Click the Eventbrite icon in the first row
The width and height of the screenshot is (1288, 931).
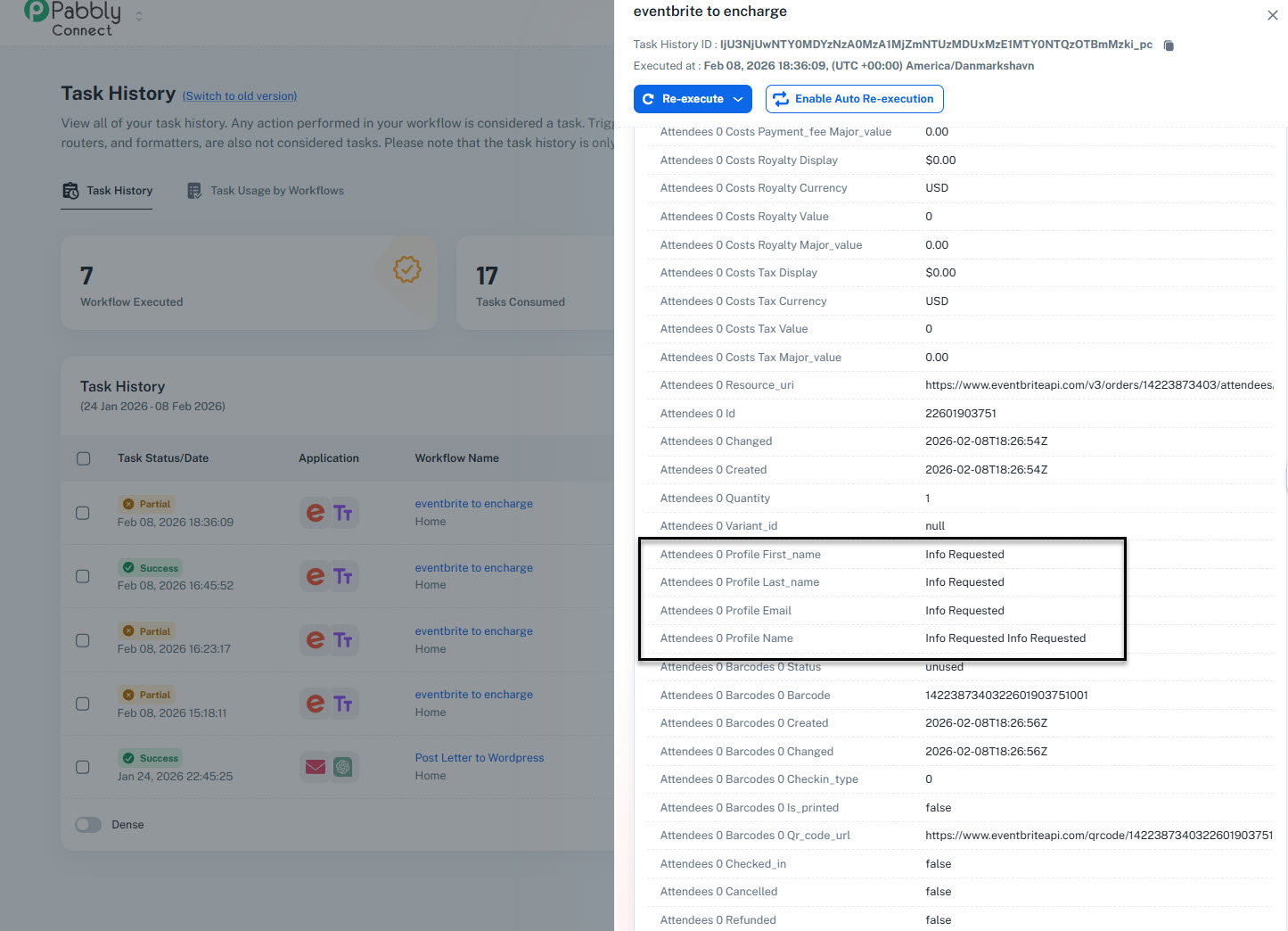click(315, 513)
